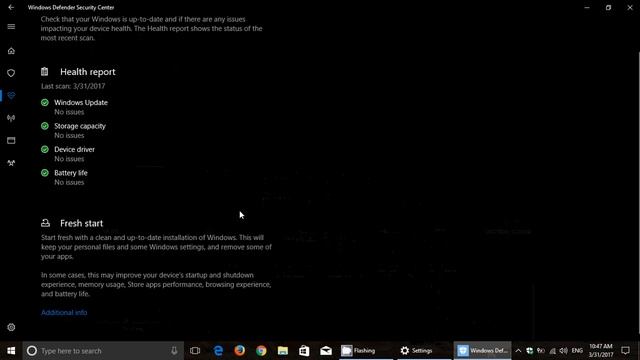The width and height of the screenshot is (640, 360).
Task: Select the Device driver status text
Action: pyautogui.click(x=69, y=159)
